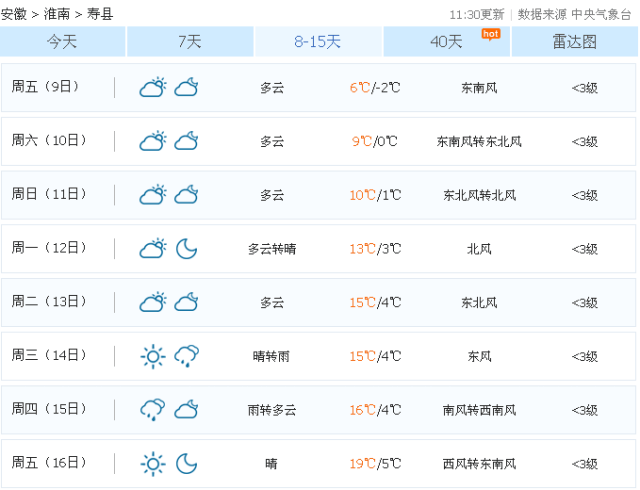Image resolution: width=640 pixels, height=490 pixels.
Task: Click 数据来源 中央气象台 text
Action: (x=574, y=15)
